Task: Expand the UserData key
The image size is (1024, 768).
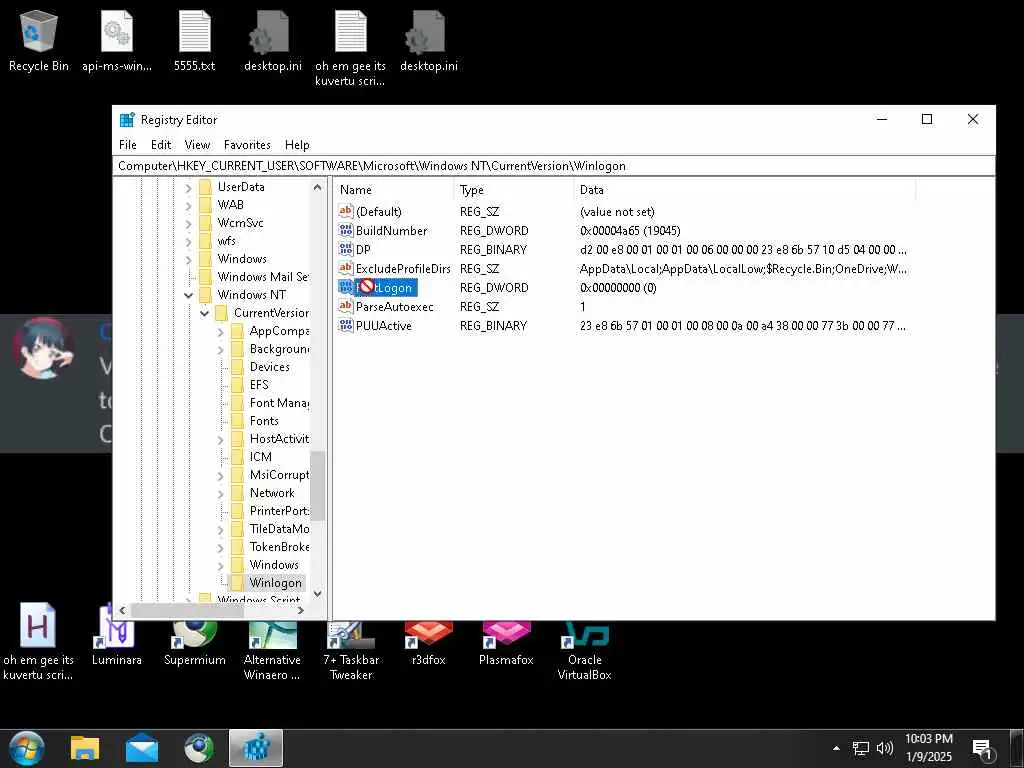Action: tap(188, 187)
